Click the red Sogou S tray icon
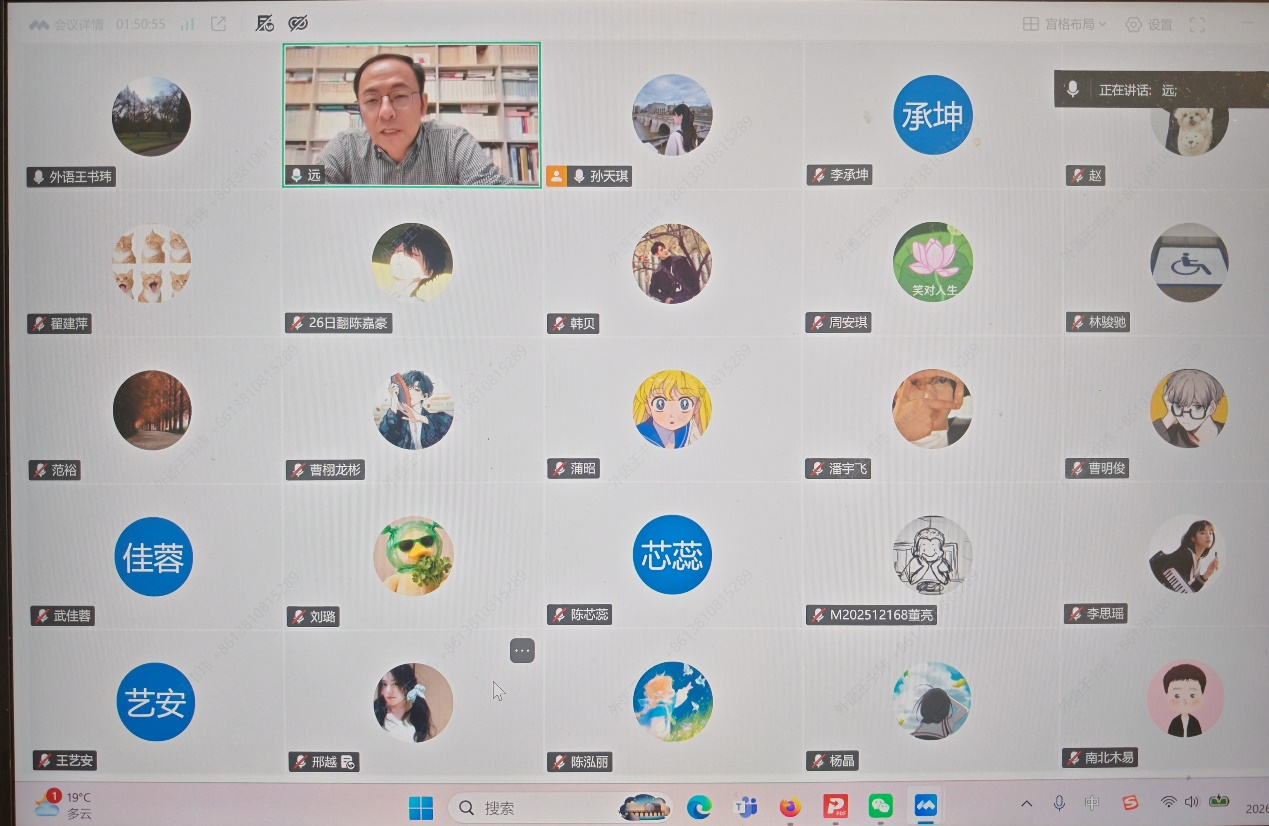Image resolution: width=1269 pixels, height=826 pixels. click(x=1130, y=803)
